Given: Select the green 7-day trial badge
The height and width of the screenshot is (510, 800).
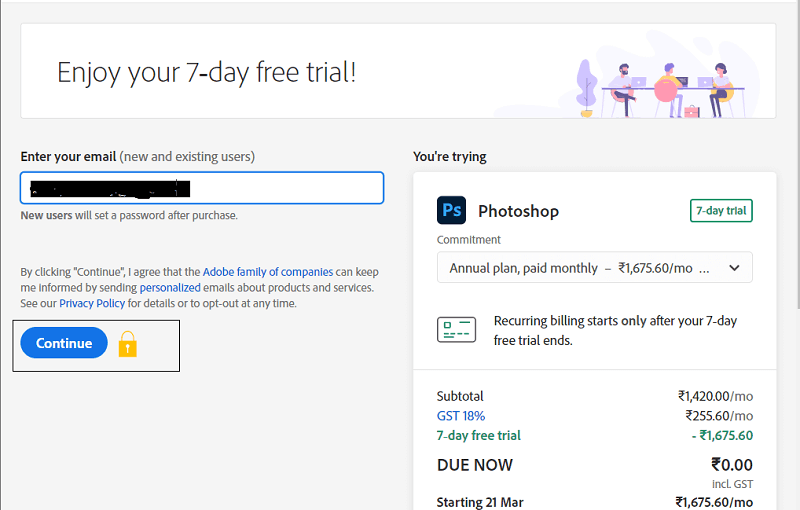Looking at the screenshot, I should click(x=720, y=211).
